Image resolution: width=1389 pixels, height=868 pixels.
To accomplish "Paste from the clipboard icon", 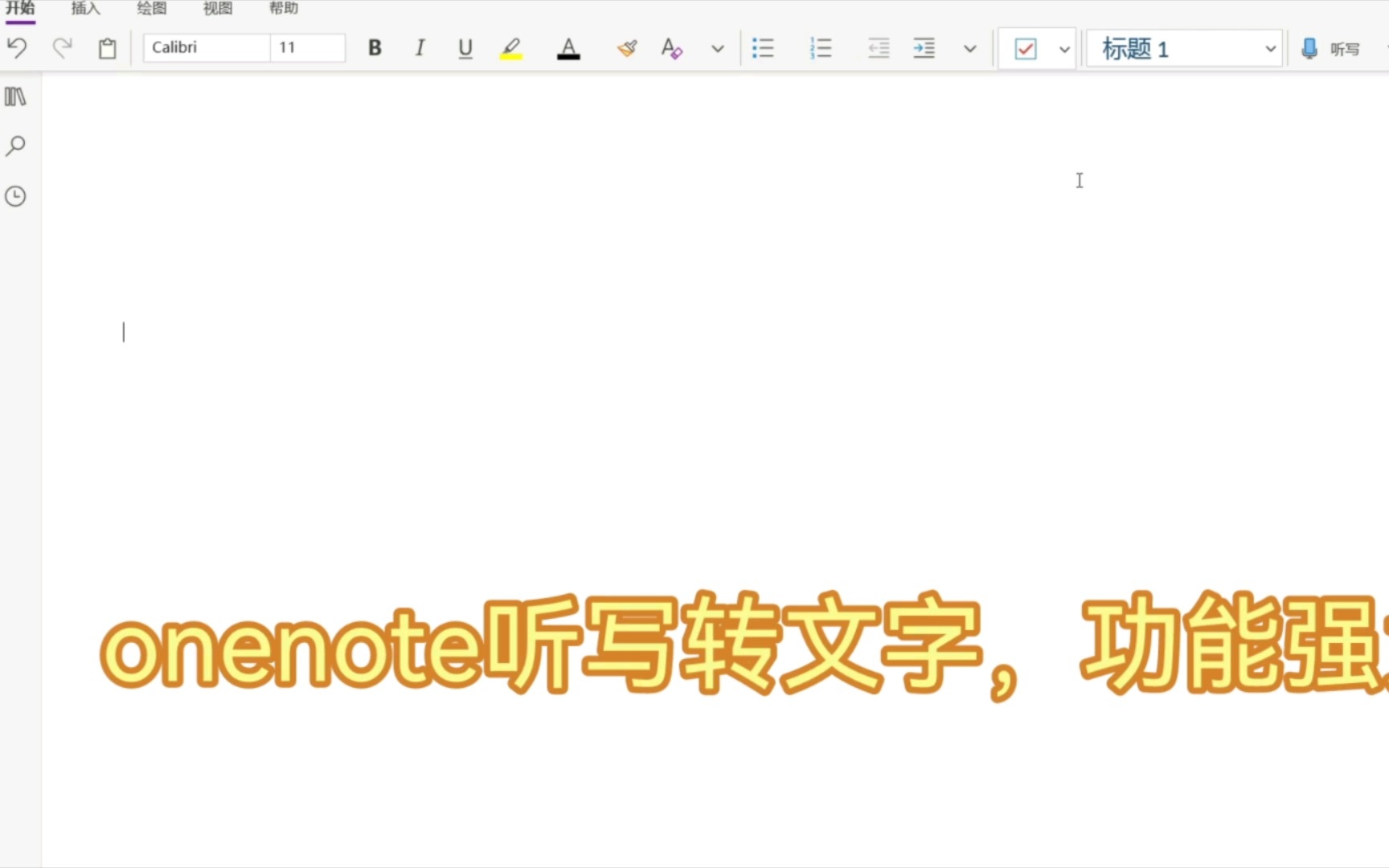I will pyautogui.click(x=107, y=48).
